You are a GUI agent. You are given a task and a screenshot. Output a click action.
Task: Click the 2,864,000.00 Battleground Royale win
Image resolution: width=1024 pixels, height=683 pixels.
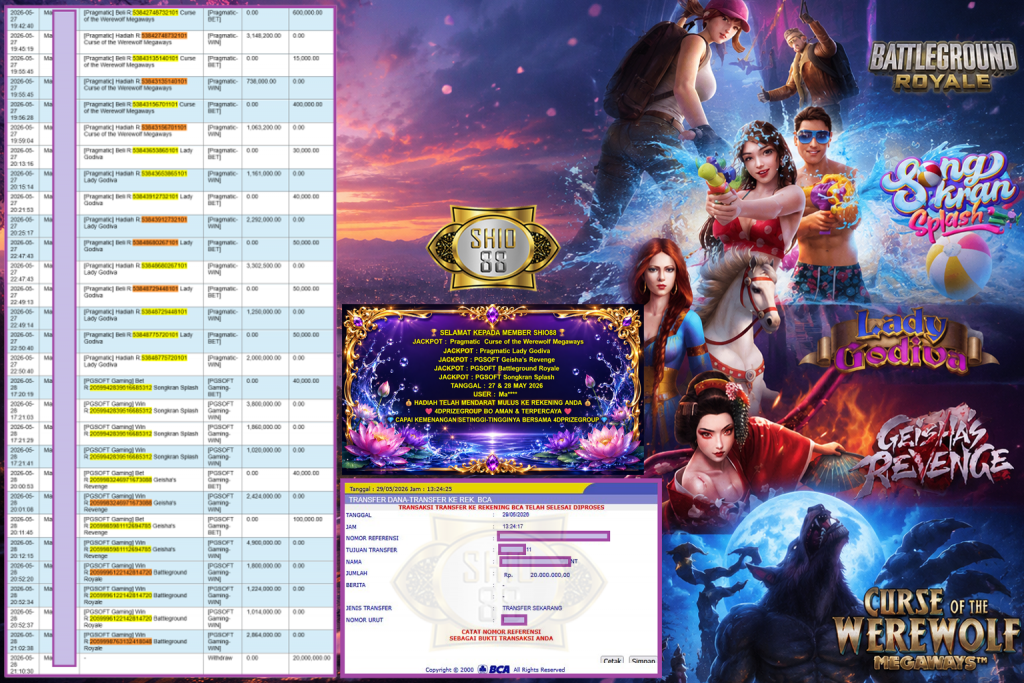point(263,635)
